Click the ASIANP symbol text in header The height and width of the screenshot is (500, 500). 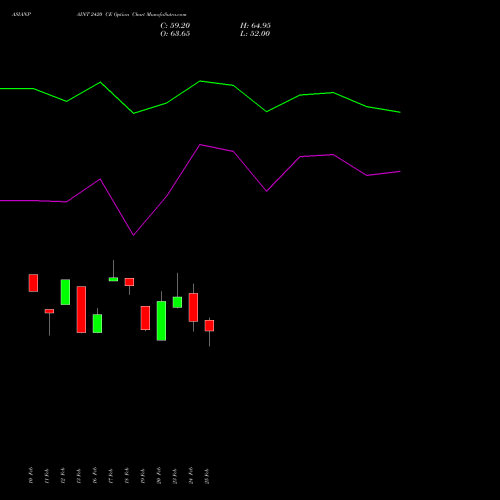(22, 15)
